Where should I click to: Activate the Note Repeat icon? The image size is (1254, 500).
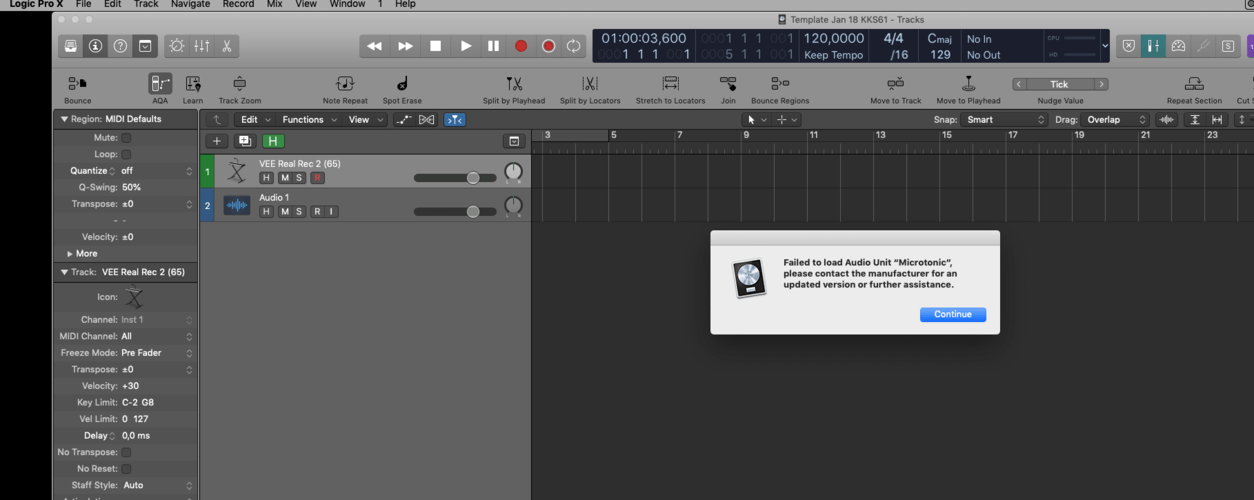(x=345, y=84)
